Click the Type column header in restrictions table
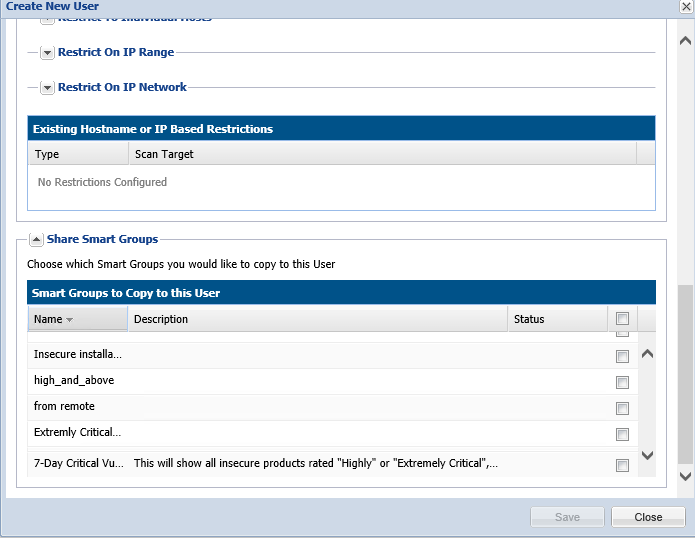Image resolution: width=695 pixels, height=538 pixels. [x=47, y=154]
